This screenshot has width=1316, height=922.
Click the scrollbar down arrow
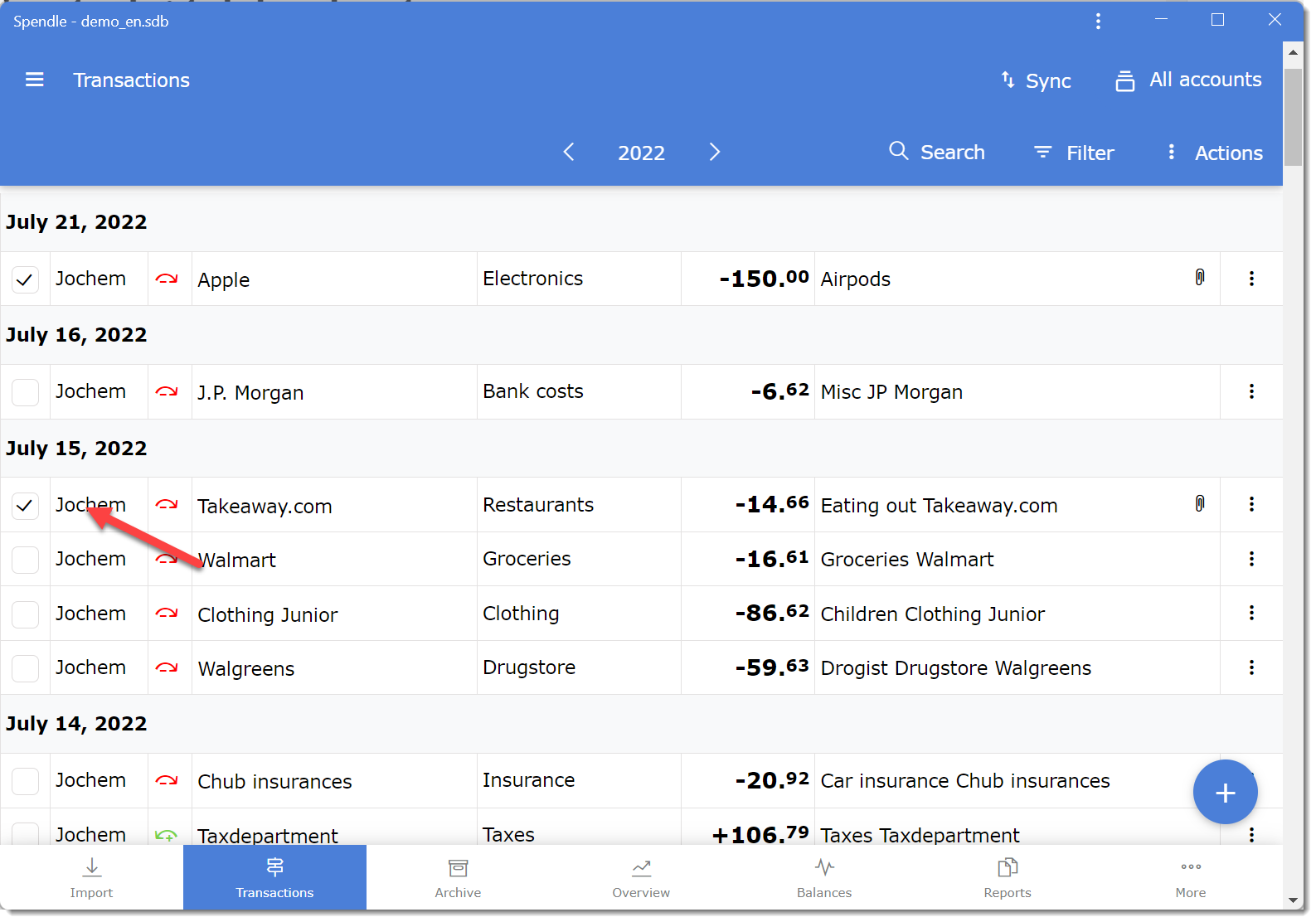(x=1293, y=900)
